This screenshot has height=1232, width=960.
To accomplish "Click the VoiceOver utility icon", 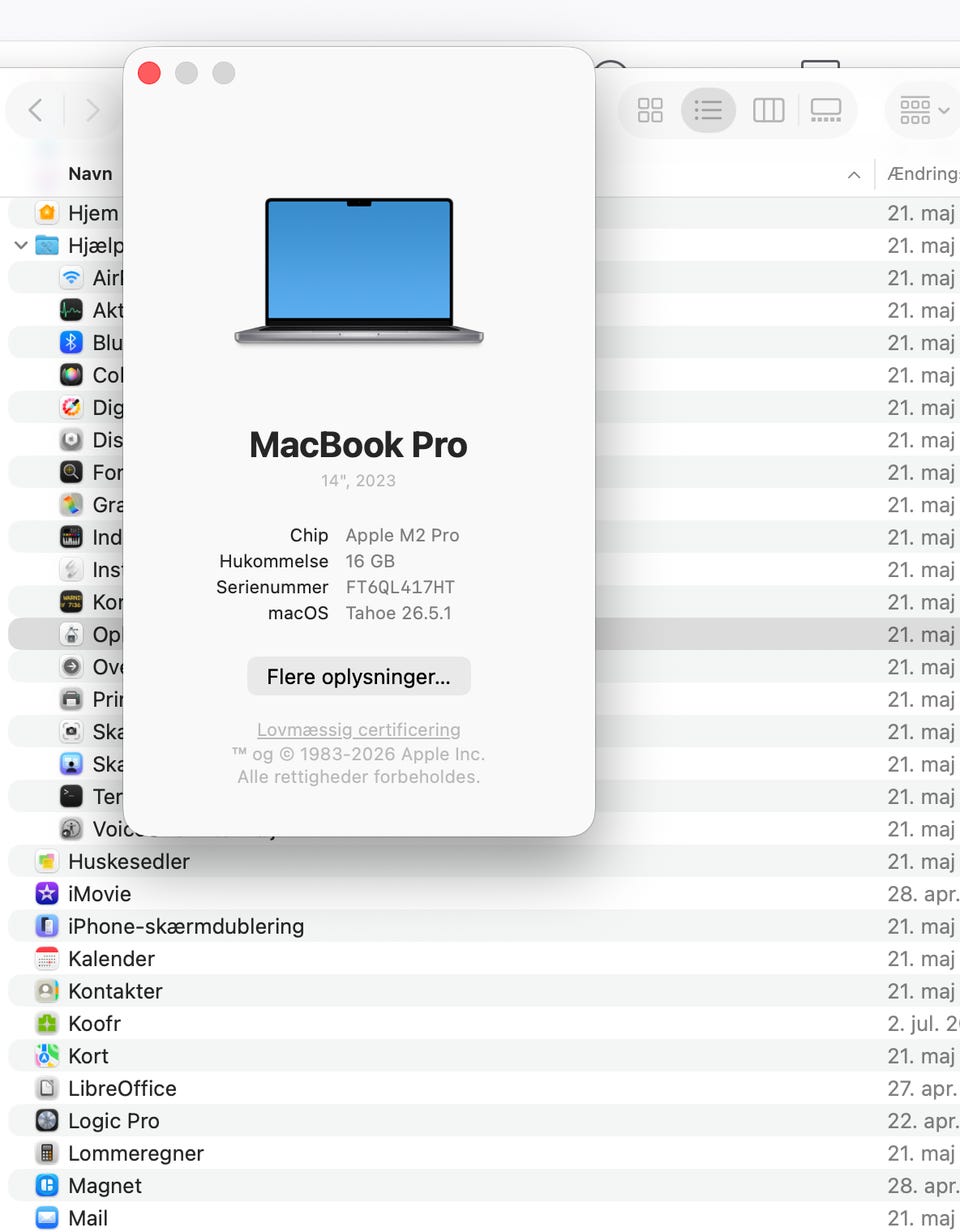I will pos(71,829).
